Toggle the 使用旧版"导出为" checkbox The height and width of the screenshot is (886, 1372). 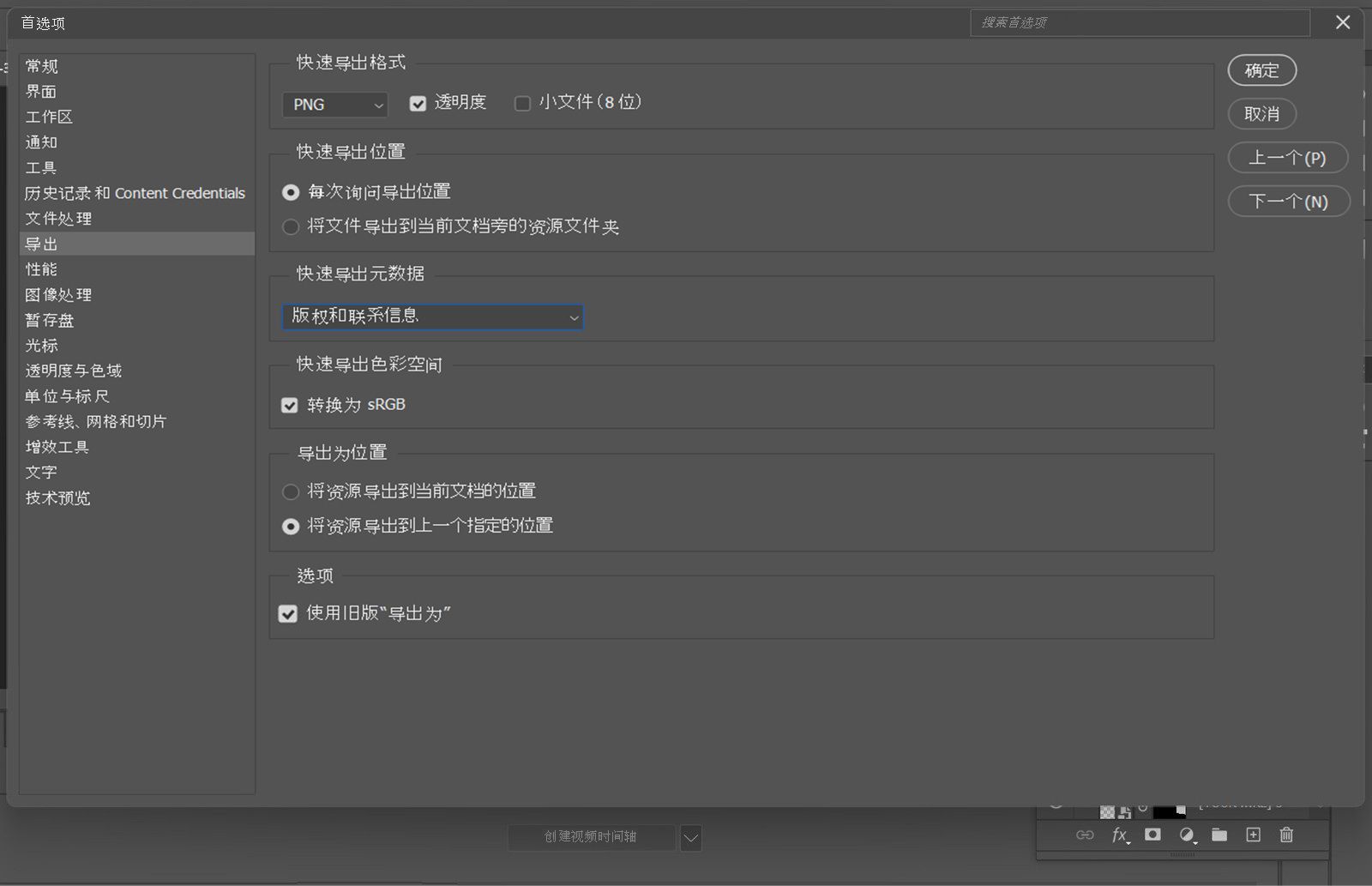click(x=287, y=613)
